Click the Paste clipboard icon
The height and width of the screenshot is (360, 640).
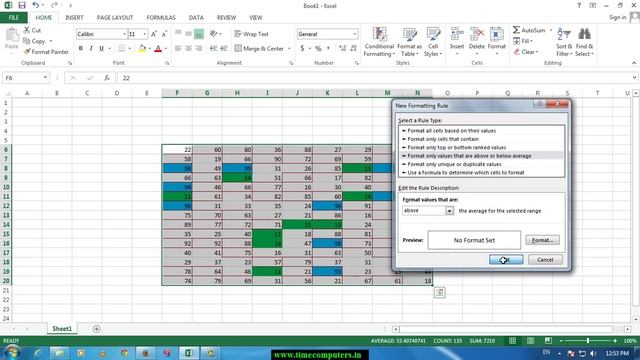(12, 35)
